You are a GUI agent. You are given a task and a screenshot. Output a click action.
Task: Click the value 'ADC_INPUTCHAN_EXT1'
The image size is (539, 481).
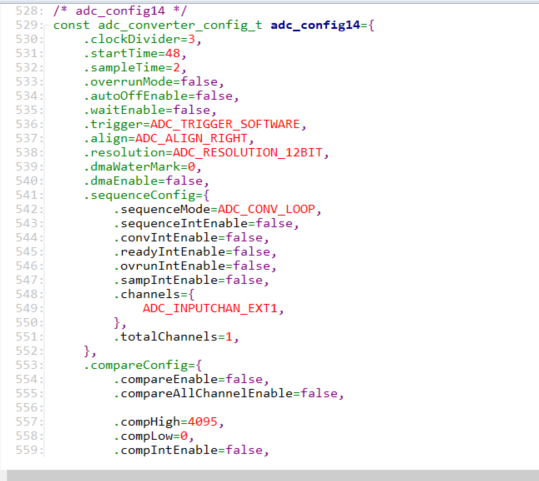pyautogui.click(x=210, y=308)
